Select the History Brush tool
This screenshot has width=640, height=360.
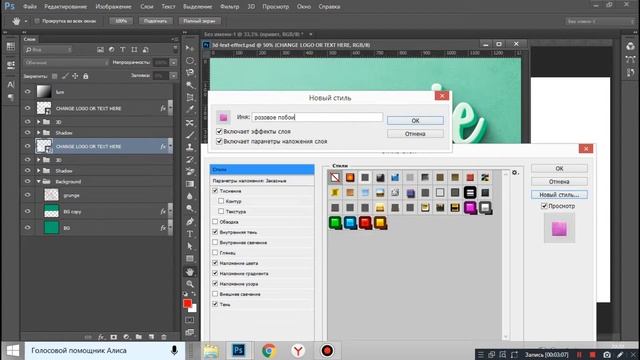point(190,160)
